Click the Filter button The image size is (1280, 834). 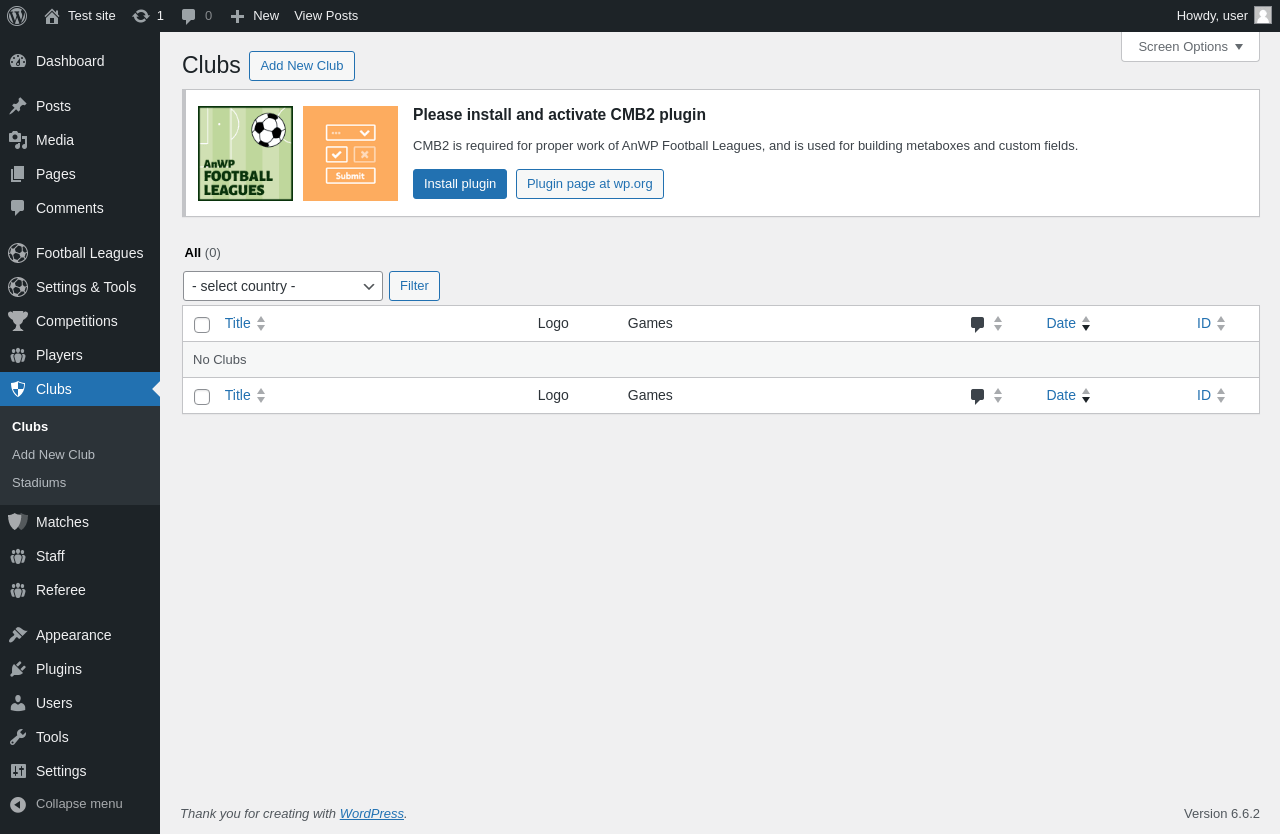click(x=414, y=286)
